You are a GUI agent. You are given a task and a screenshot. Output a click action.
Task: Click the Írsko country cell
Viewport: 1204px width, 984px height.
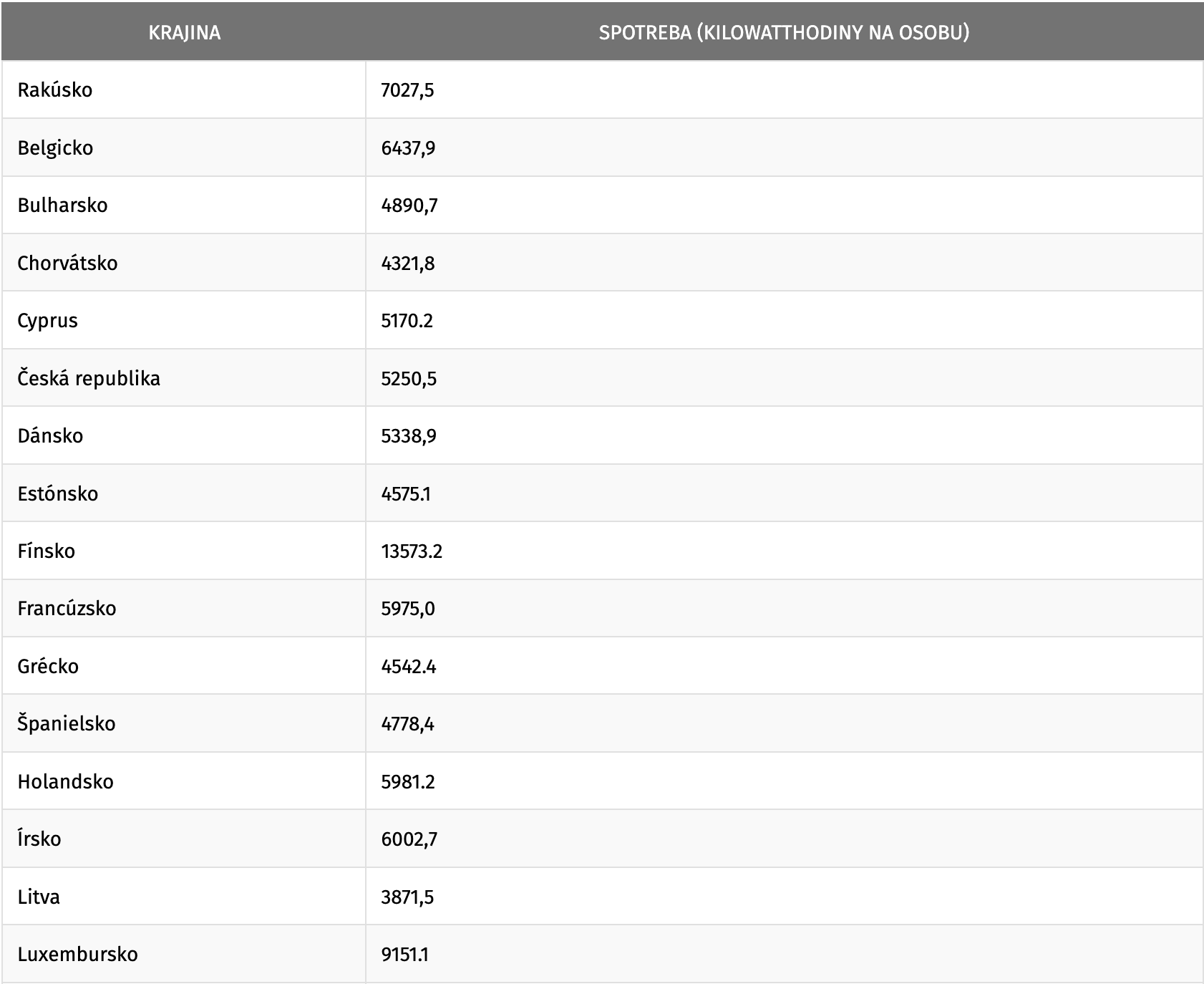pos(39,839)
